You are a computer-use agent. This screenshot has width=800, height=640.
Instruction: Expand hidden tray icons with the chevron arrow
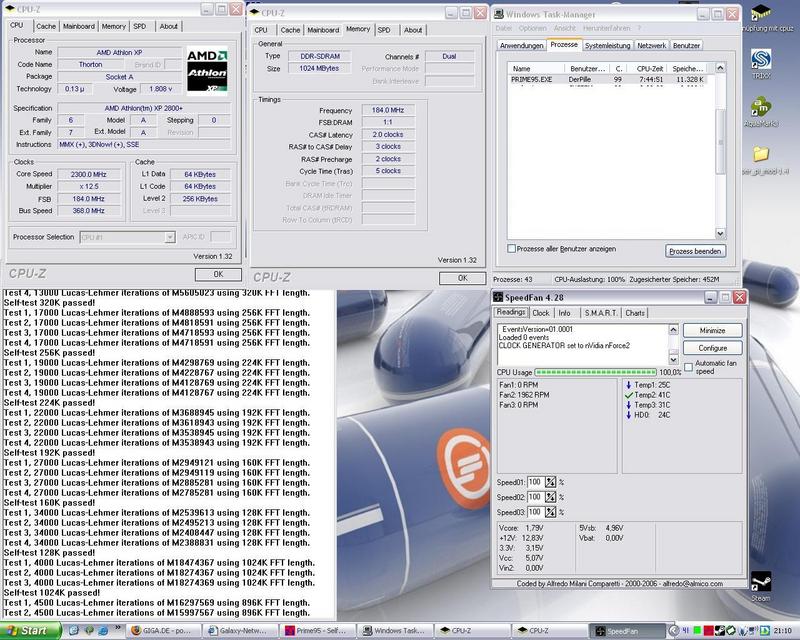673,631
